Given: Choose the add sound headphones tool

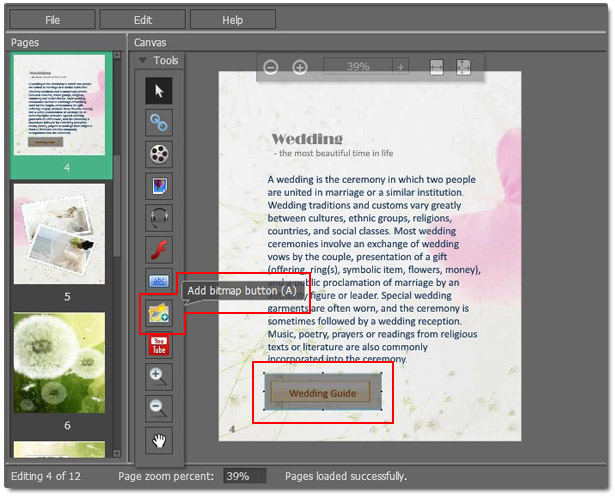Looking at the screenshot, I should pos(159,218).
